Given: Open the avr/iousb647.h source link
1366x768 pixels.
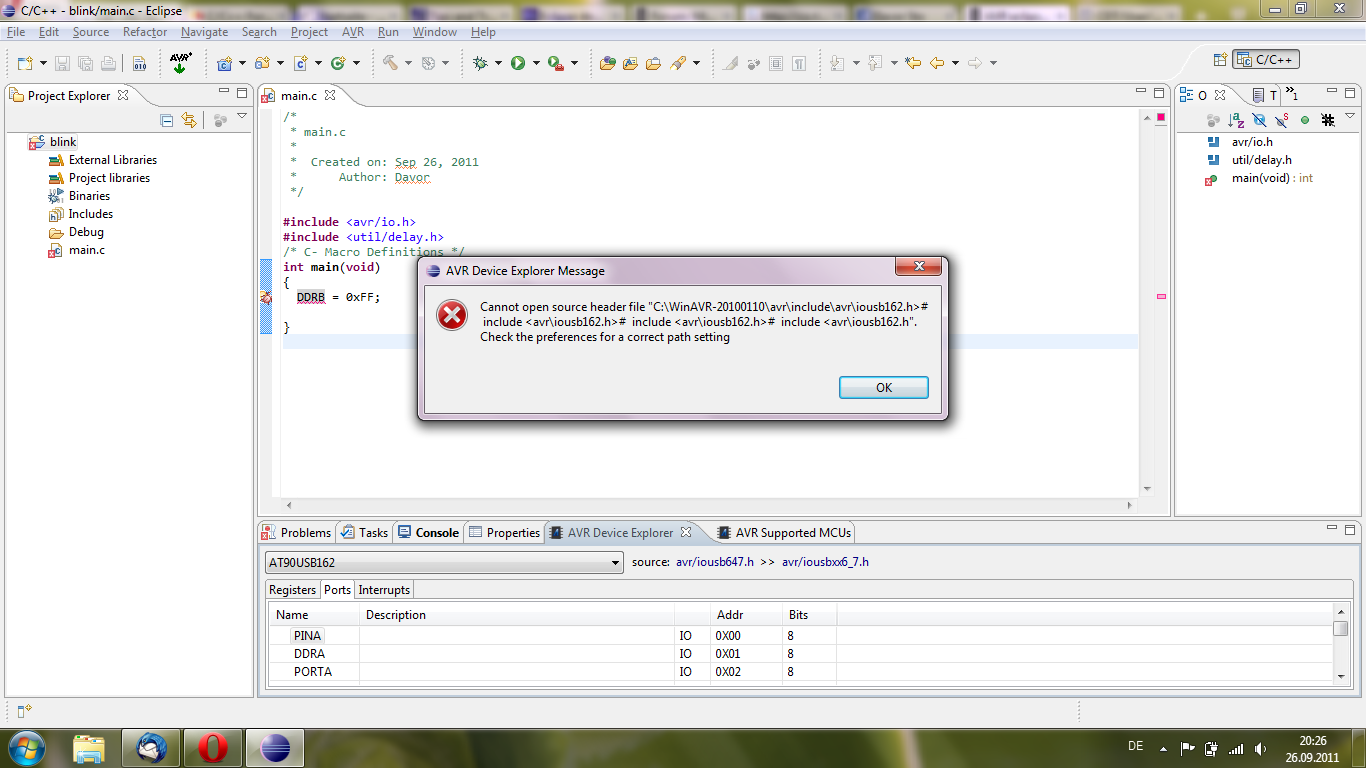Looking at the screenshot, I should pyautogui.click(x=715, y=562).
